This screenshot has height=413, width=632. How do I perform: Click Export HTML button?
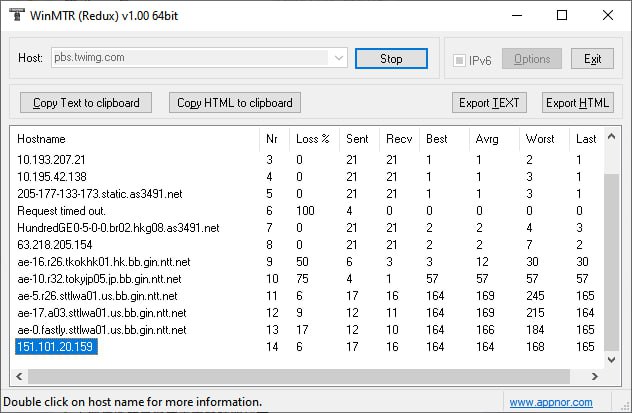coord(577,103)
